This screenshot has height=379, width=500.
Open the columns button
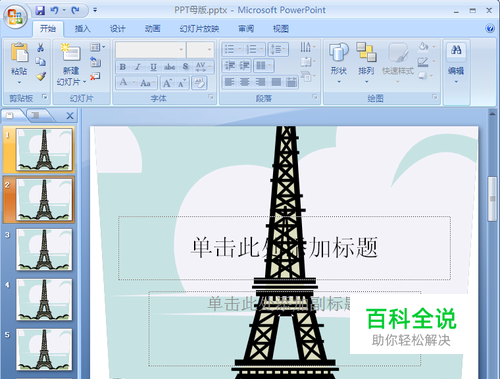click(x=264, y=65)
